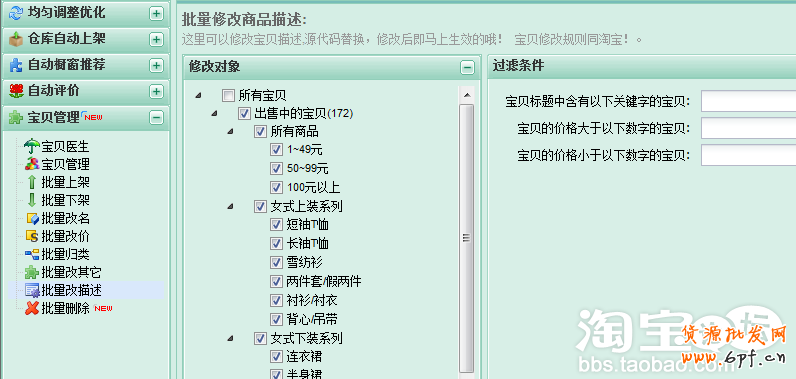Select the 批量上架 up-arrow icon

pyautogui.click(x=32, y=182)
